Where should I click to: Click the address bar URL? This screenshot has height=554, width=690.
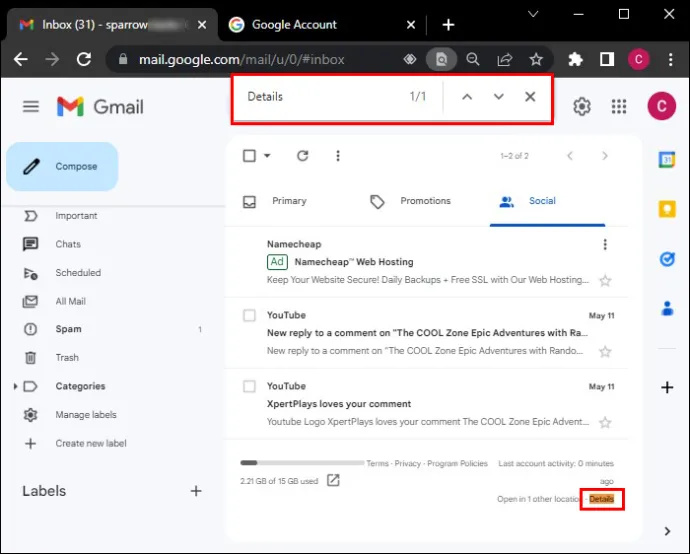[242, 59]
